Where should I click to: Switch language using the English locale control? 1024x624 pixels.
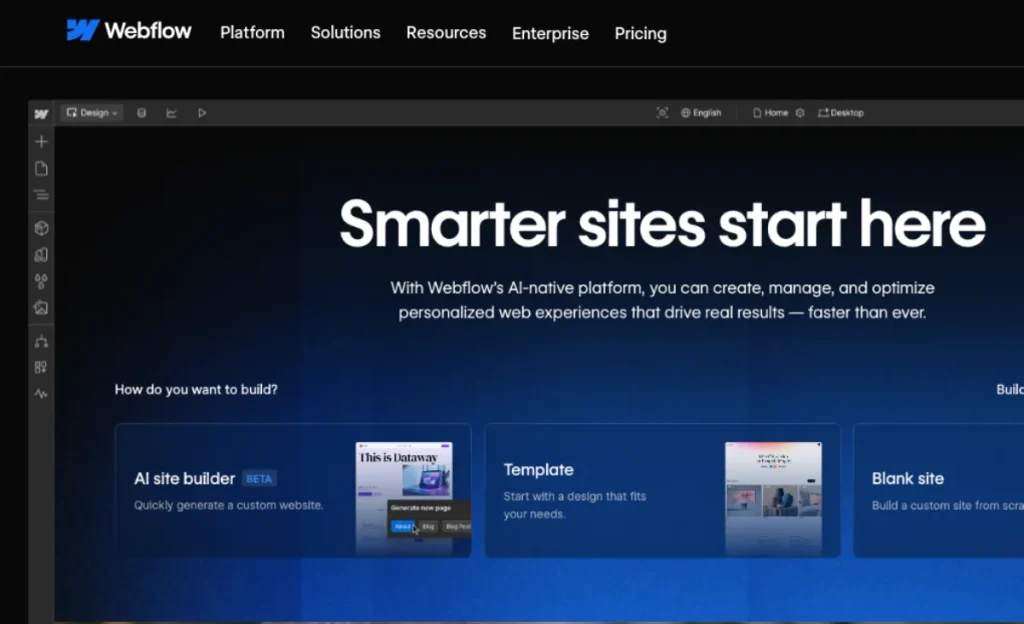[702, 112]
